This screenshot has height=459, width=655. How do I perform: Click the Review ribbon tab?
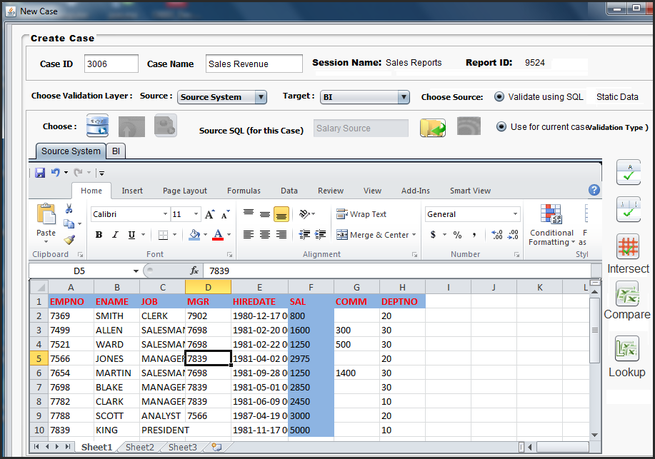point(330,191)
